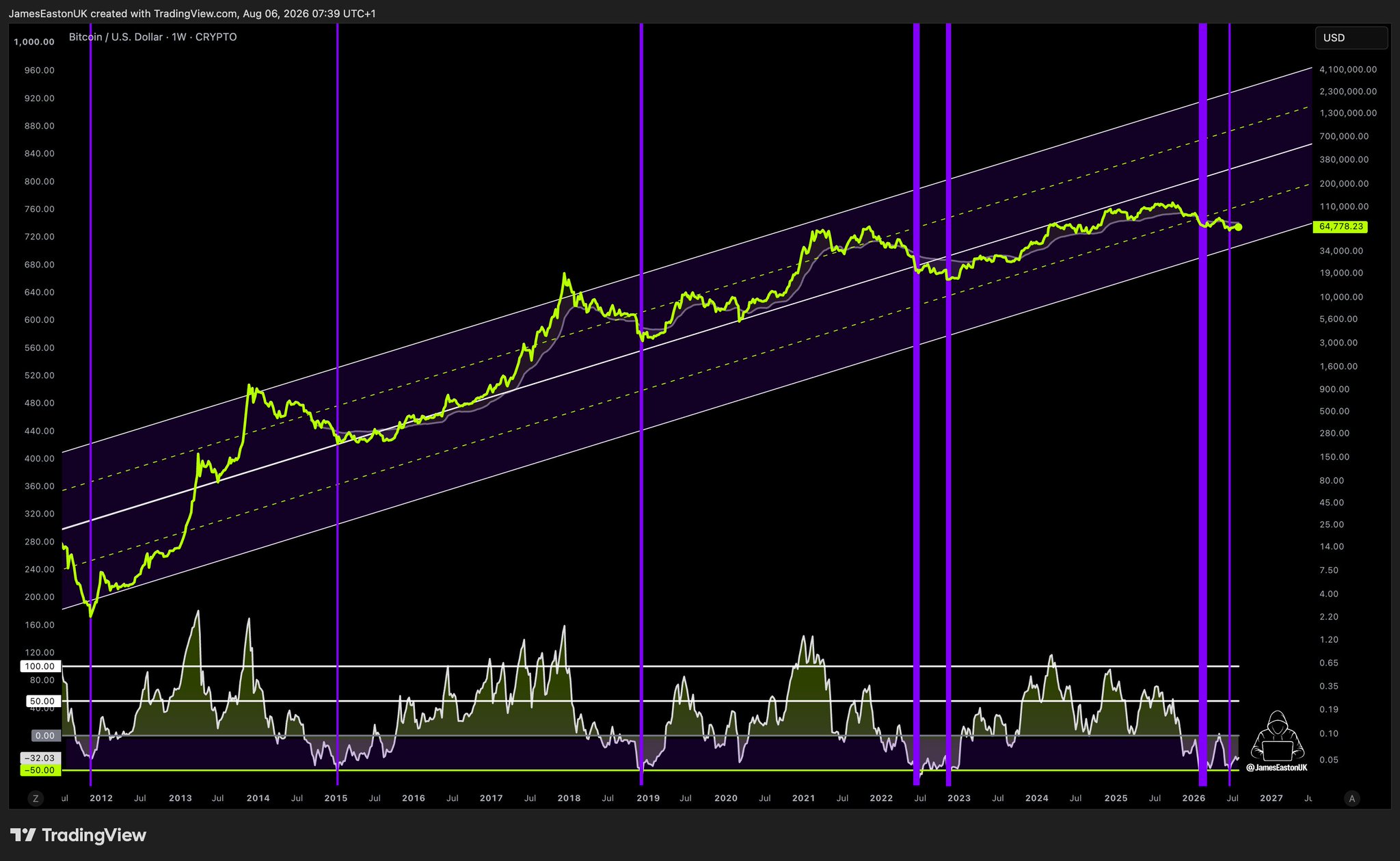Click the 200,000.00 price scale value
Screen dimensions: 1400x861
1344,184
